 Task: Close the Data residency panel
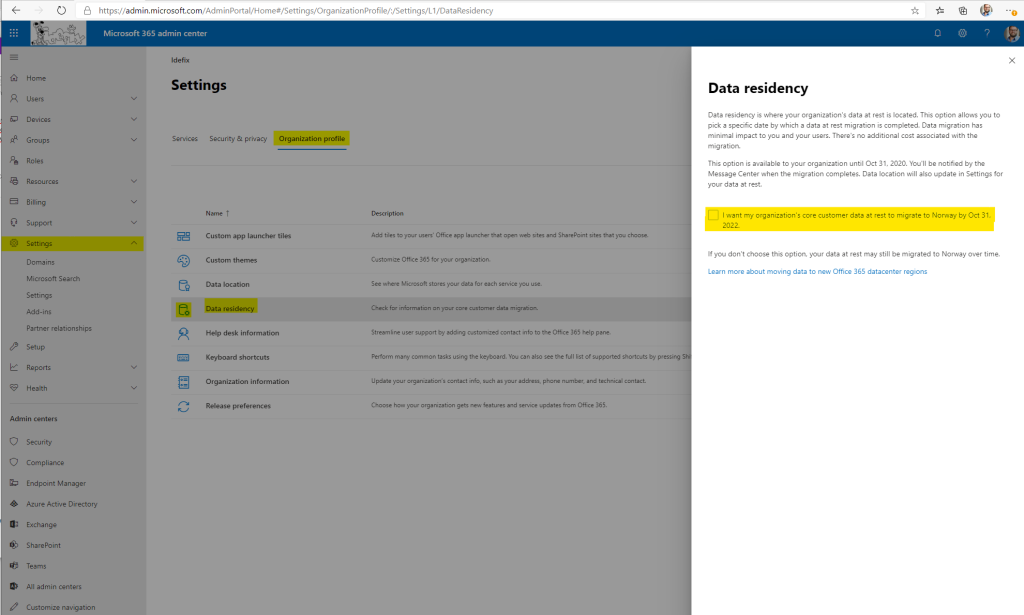pos(1012,60)
